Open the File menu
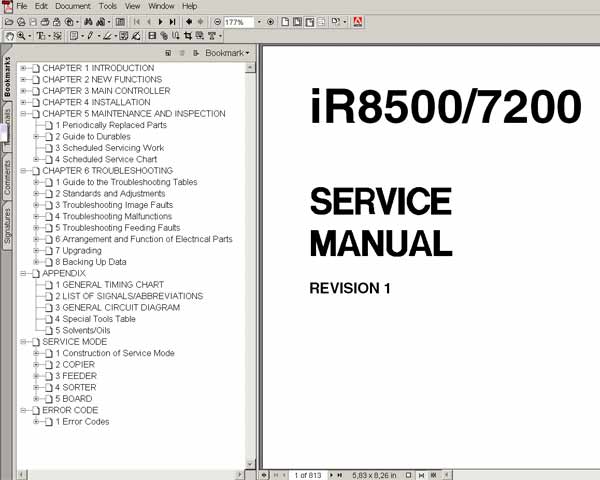 (x=22, y=6)
